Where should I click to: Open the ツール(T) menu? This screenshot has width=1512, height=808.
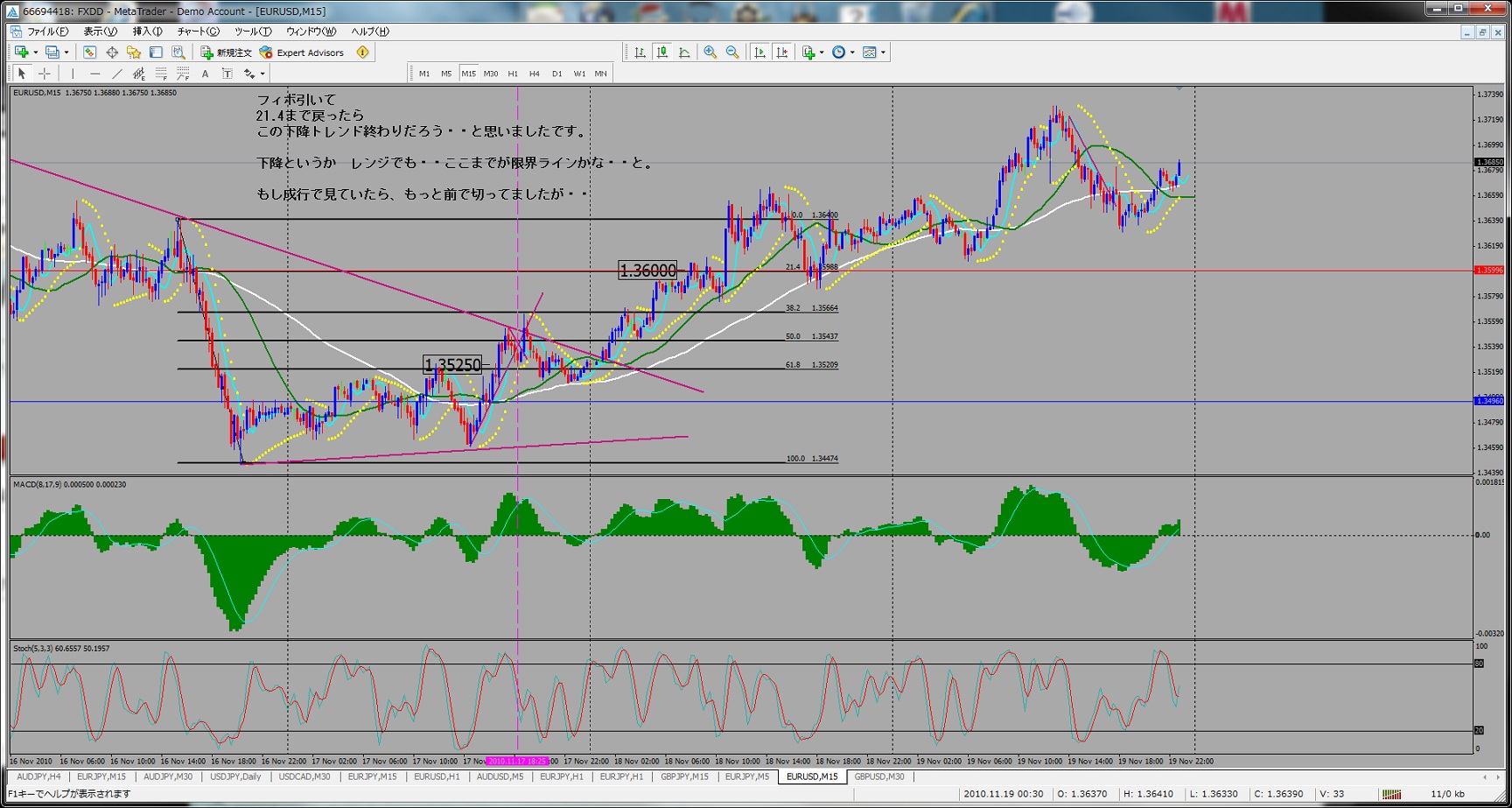tap(253, 32)
